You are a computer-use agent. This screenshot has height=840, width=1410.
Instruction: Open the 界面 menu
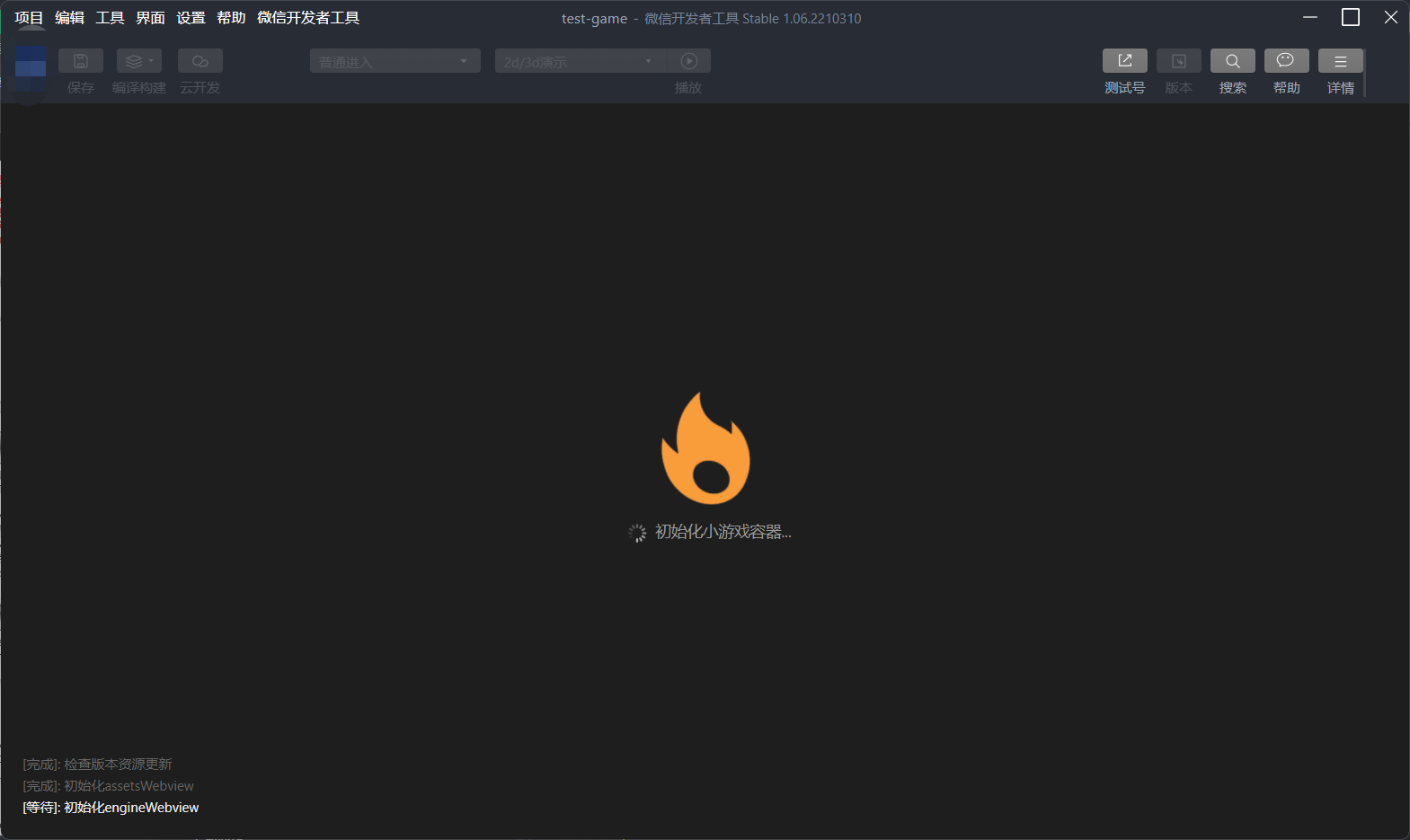[150, 18]
